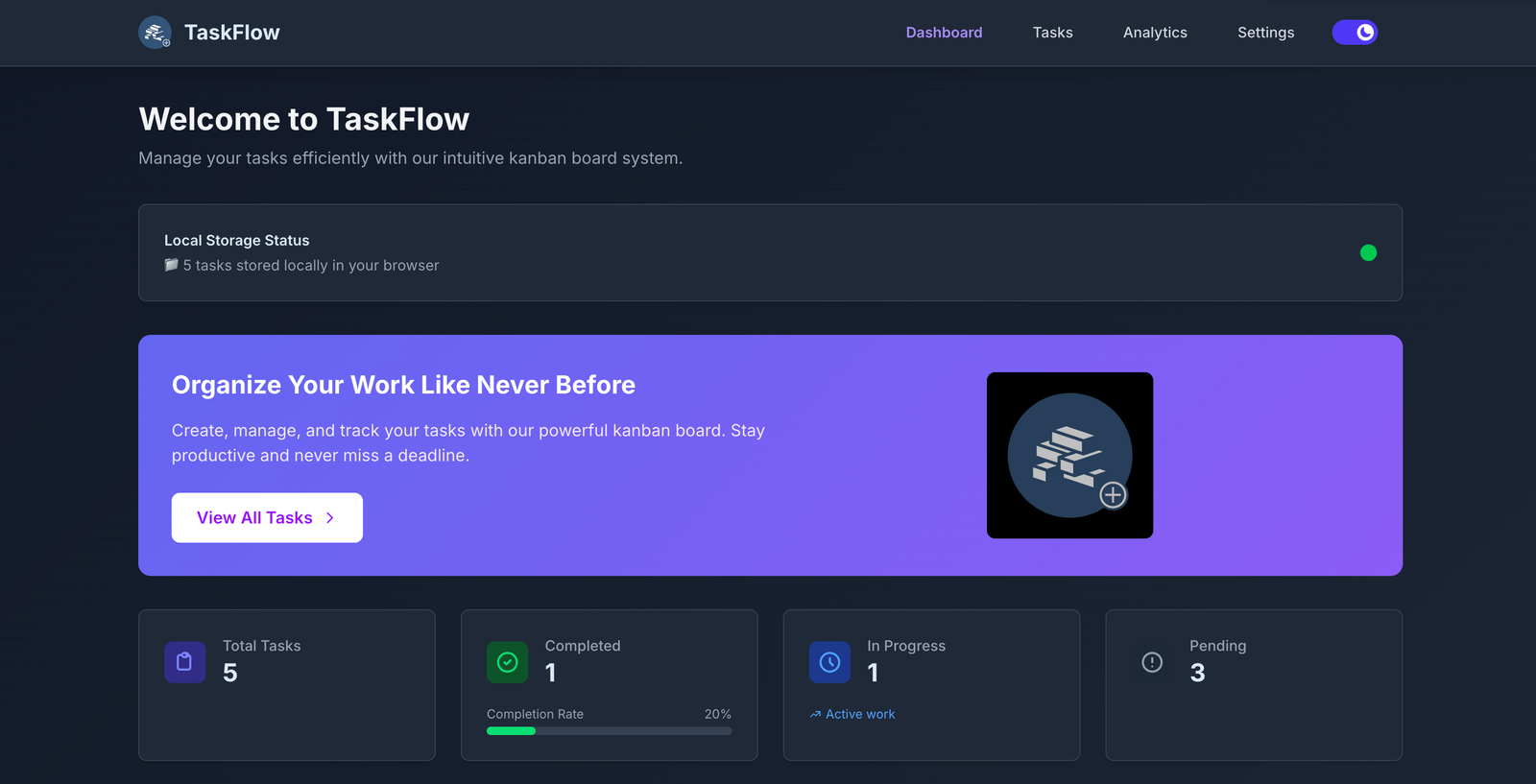Click the TaskFlow brand name text
The width and height of the screenshot is (1536, 784).
point(231,33)
